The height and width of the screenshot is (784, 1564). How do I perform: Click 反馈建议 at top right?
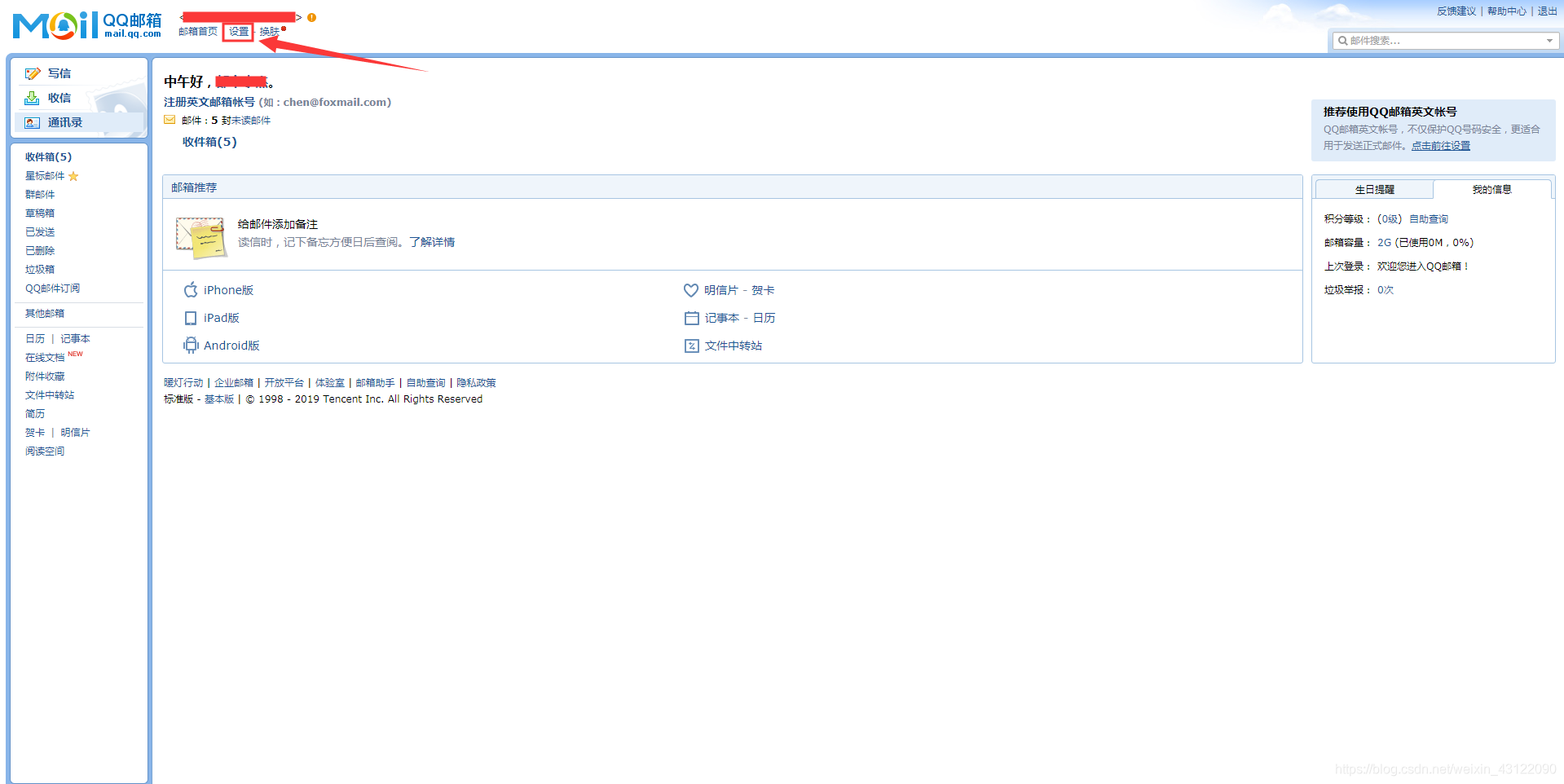click(1456, 11)
